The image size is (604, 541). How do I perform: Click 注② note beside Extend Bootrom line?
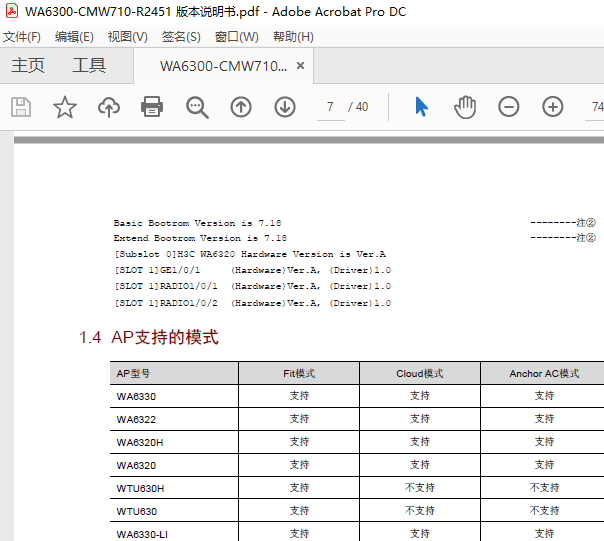[x=586, y=238]
